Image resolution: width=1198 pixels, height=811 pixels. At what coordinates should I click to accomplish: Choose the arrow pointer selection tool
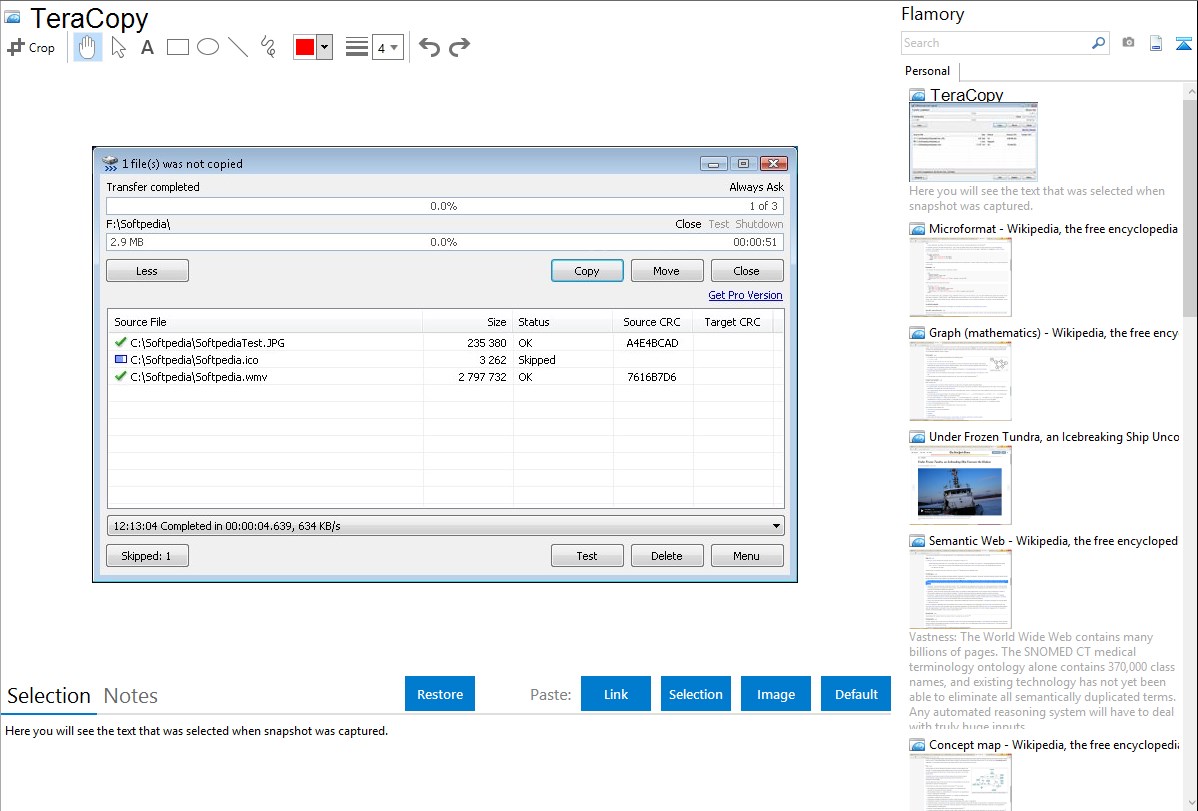coord(118,47)
